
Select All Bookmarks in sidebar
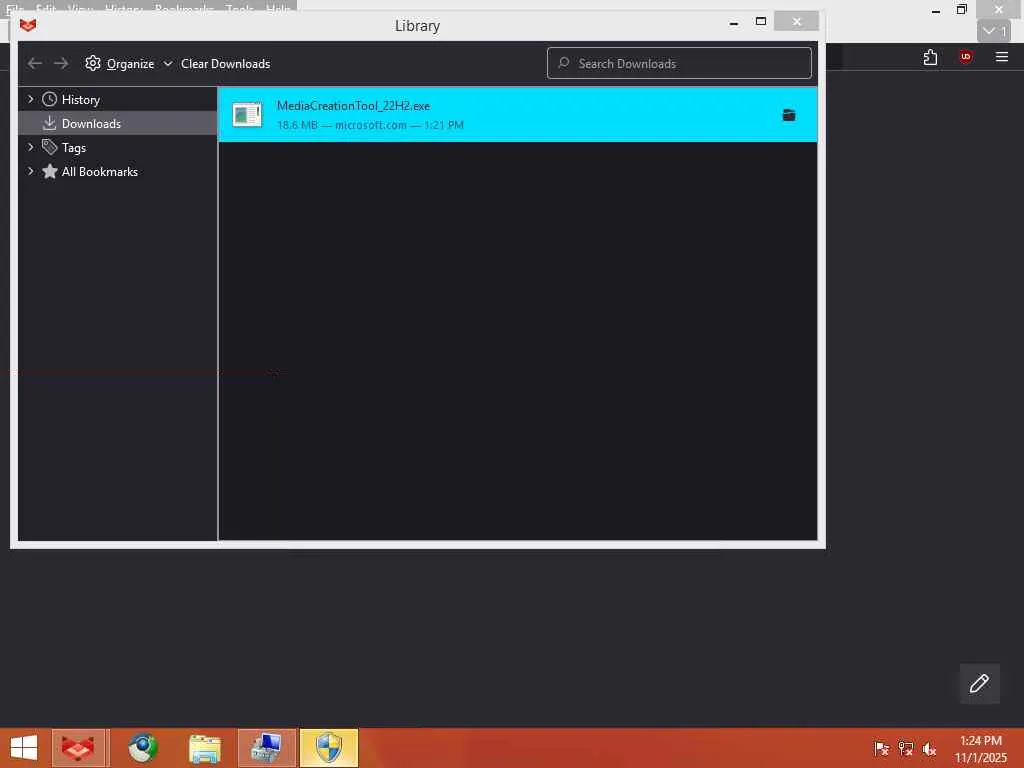(118, 172)
